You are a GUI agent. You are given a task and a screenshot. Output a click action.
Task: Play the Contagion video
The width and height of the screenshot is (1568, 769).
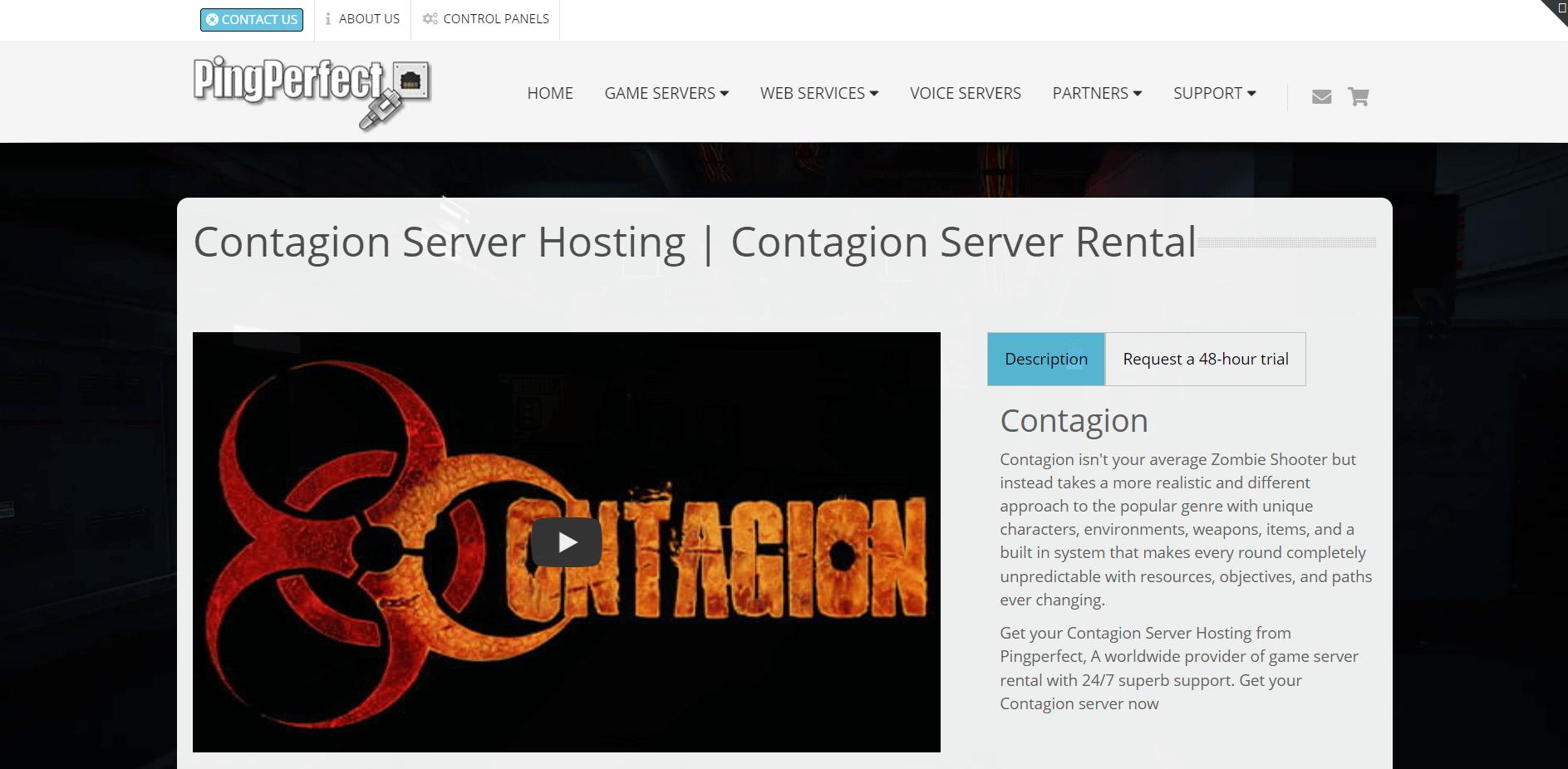point(567,542)
